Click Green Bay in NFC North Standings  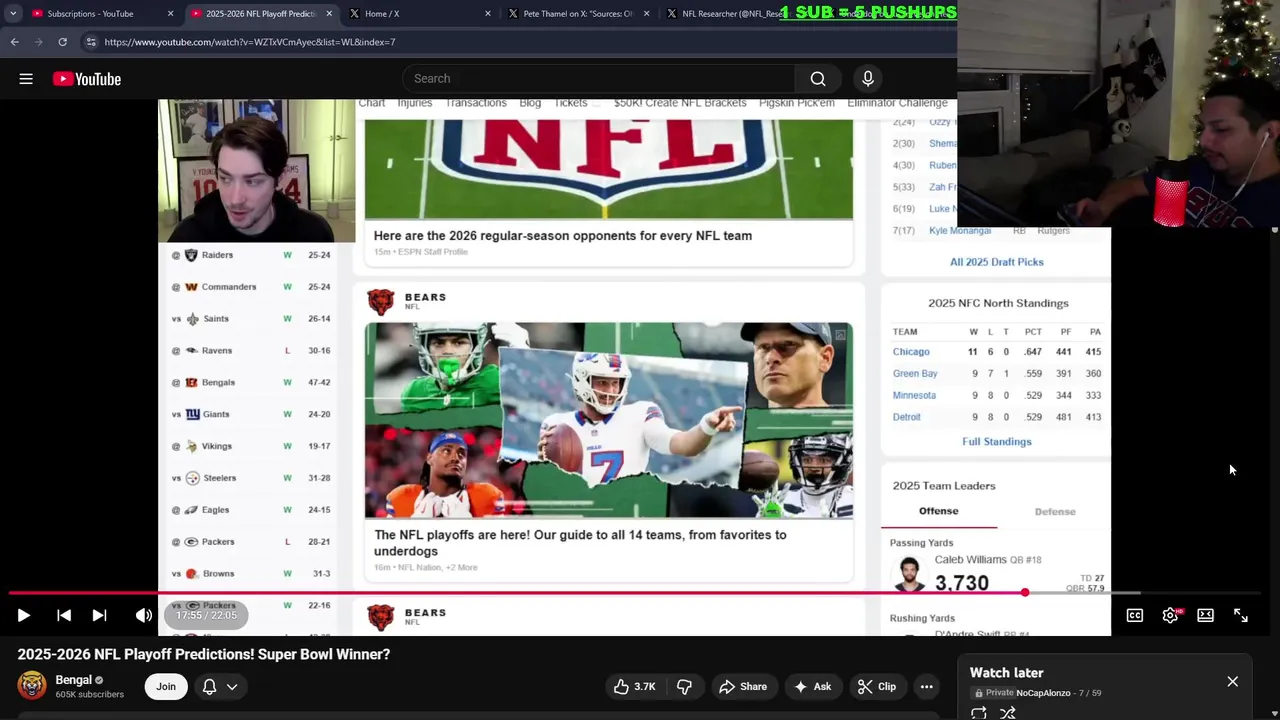pyautogui.click(x=915, y=374)
